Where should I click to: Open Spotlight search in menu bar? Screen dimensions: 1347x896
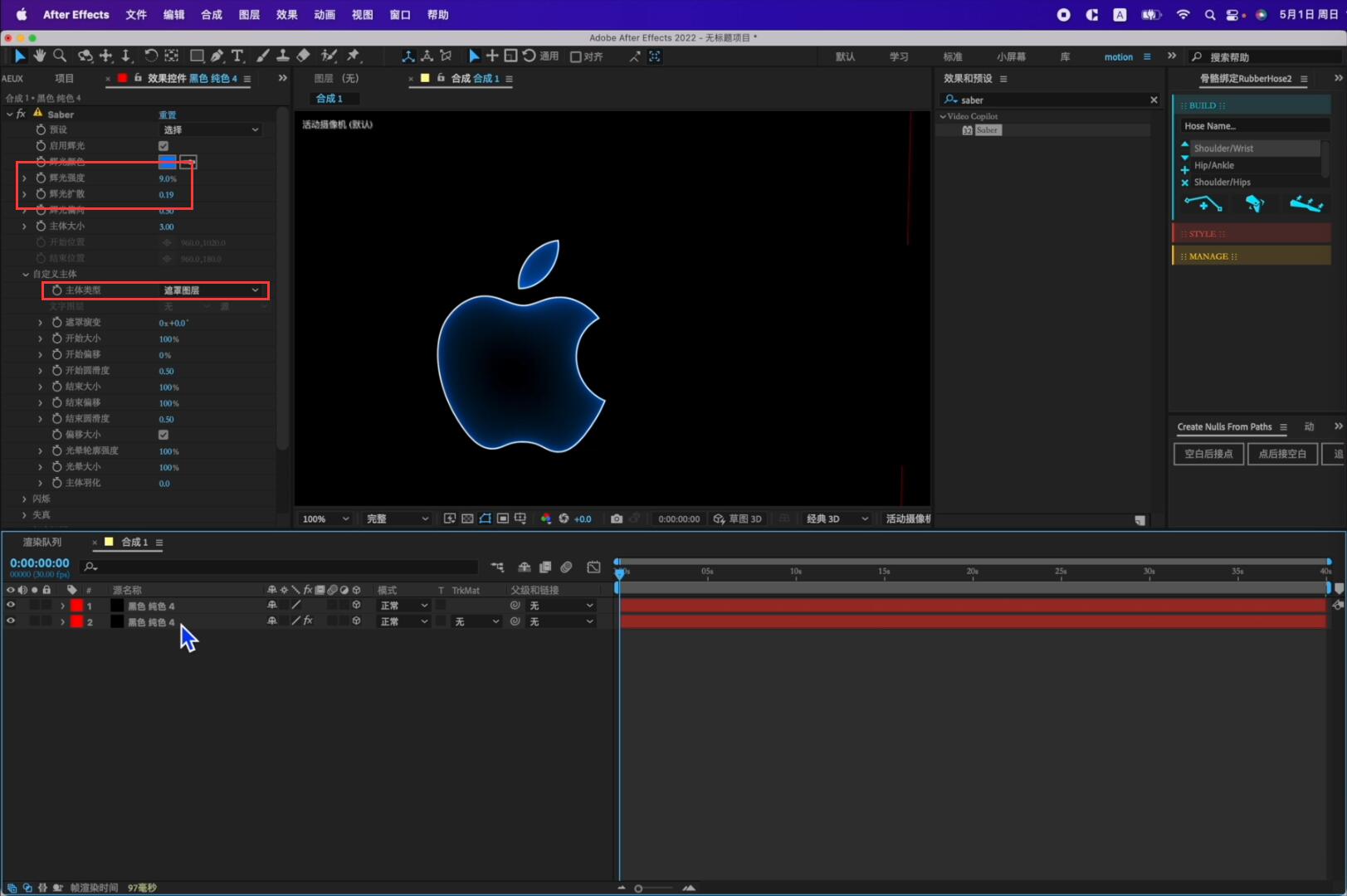[x=1210, y=15]
